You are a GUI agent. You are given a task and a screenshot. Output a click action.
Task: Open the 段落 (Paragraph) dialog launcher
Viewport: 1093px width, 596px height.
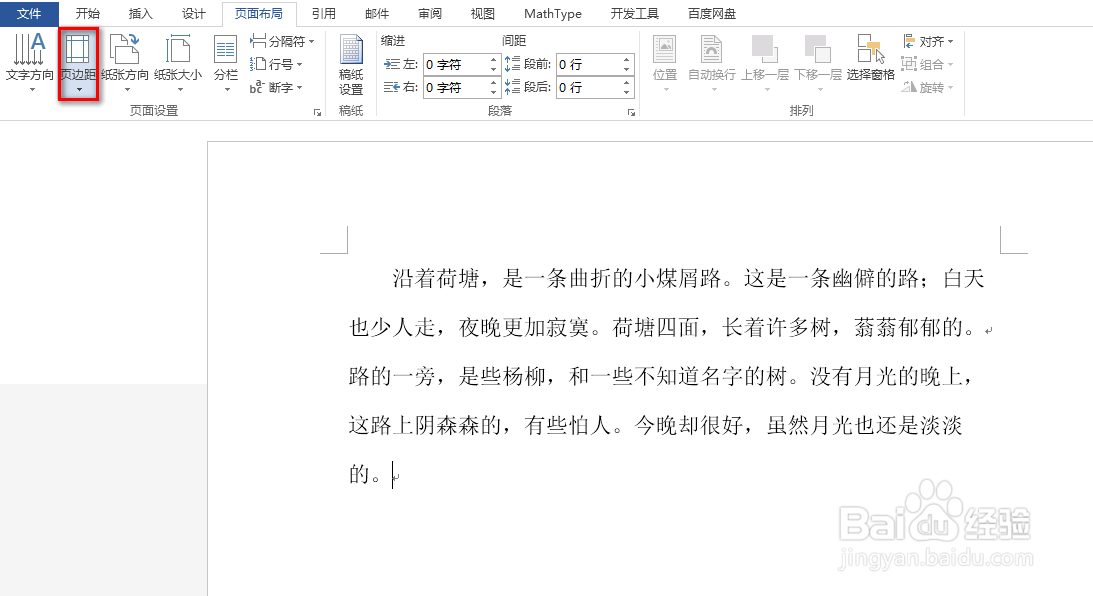[x=631, y=111]
